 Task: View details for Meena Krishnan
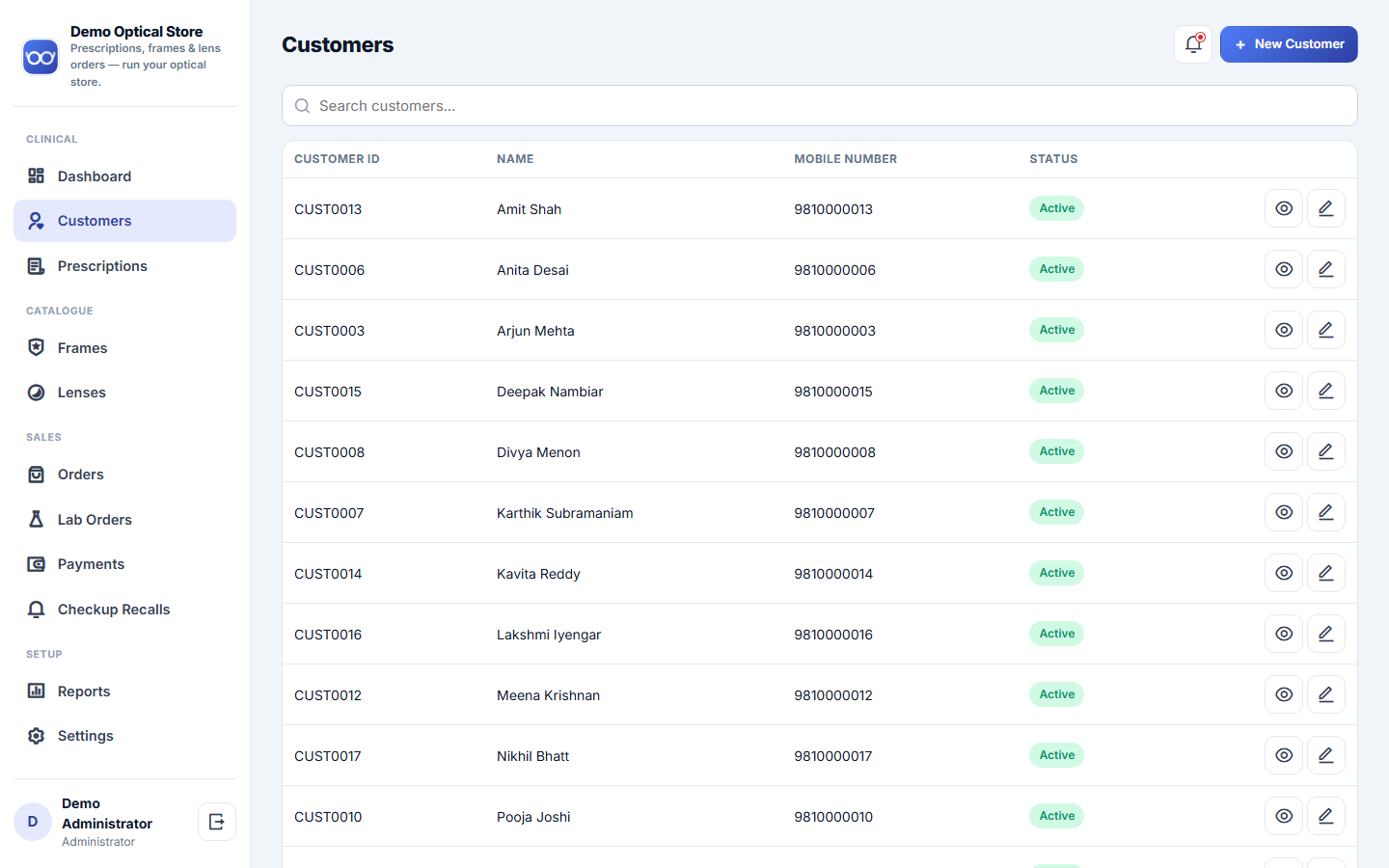[x=1284, y=694]
